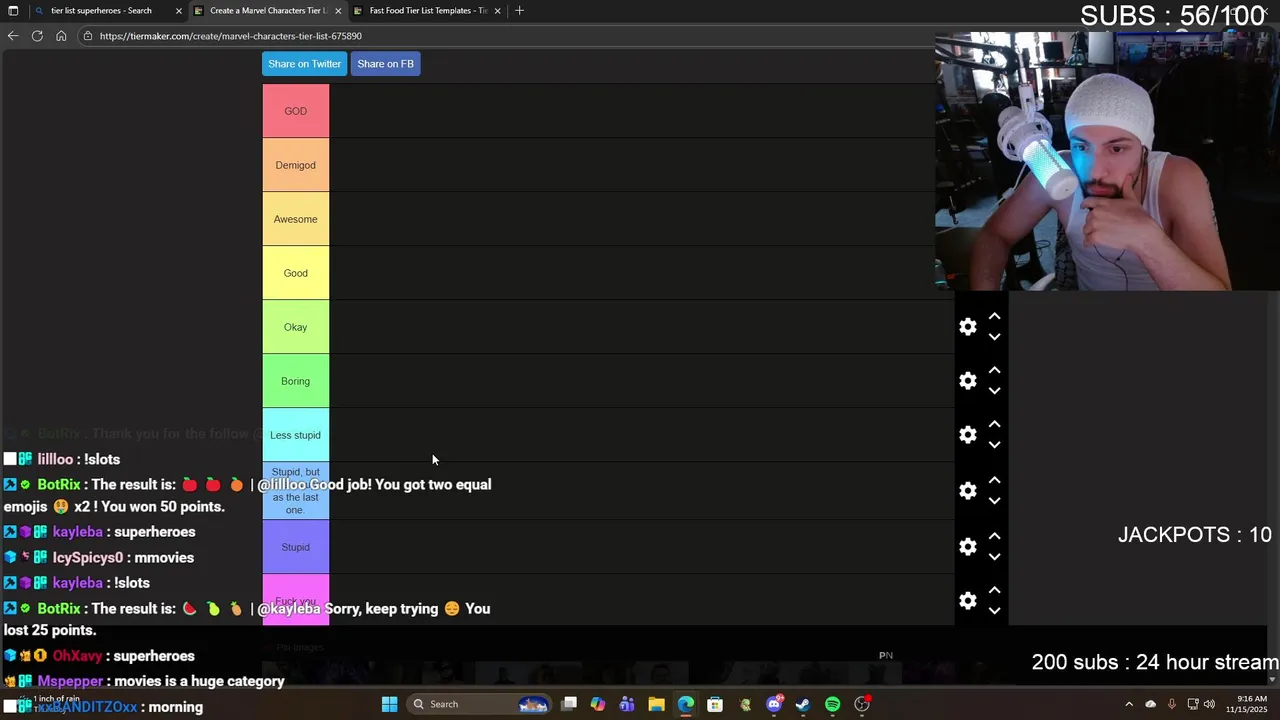Open settings gear for Stupid tier row
Screen dimensions: 1280x720
(968, 547)
